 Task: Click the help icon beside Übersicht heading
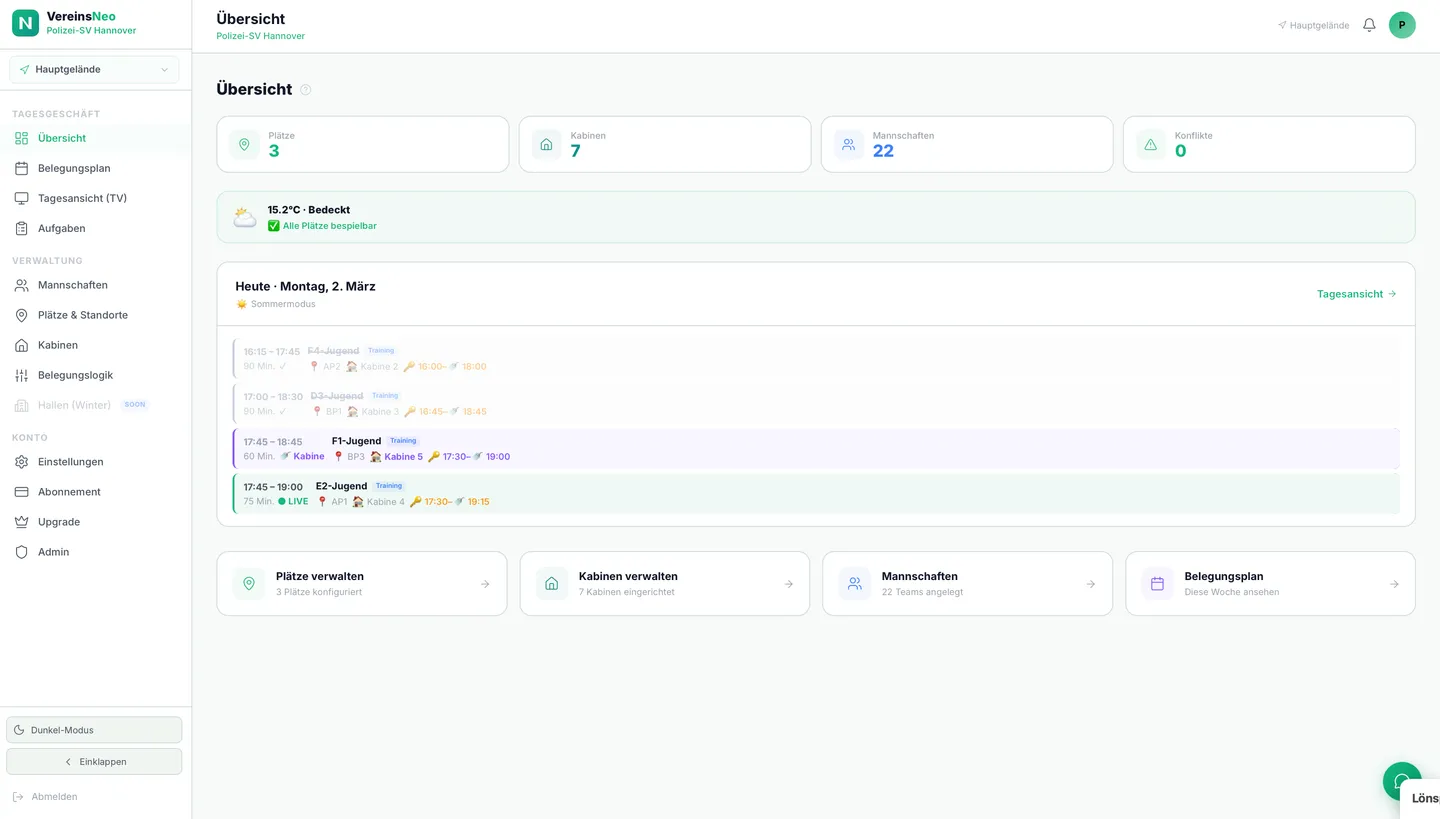pyautogui.click(x=306, y=90)
